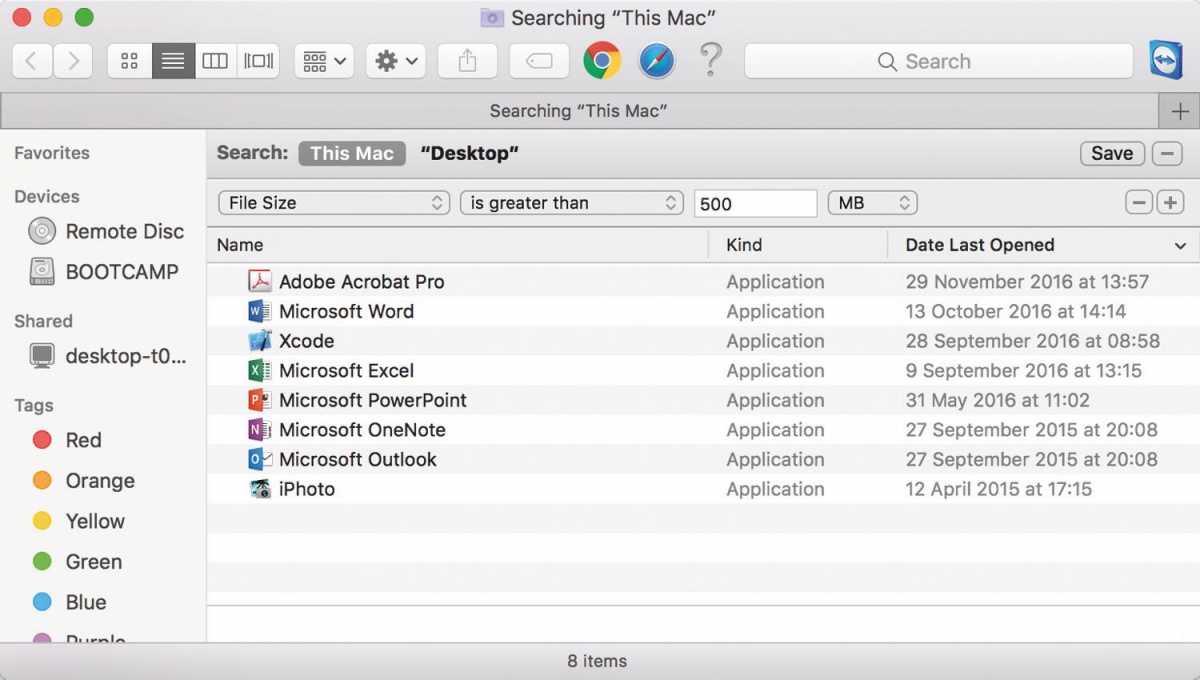
Task: Select the Microsoft PowerPoint icon
Action: click(260, 400)
